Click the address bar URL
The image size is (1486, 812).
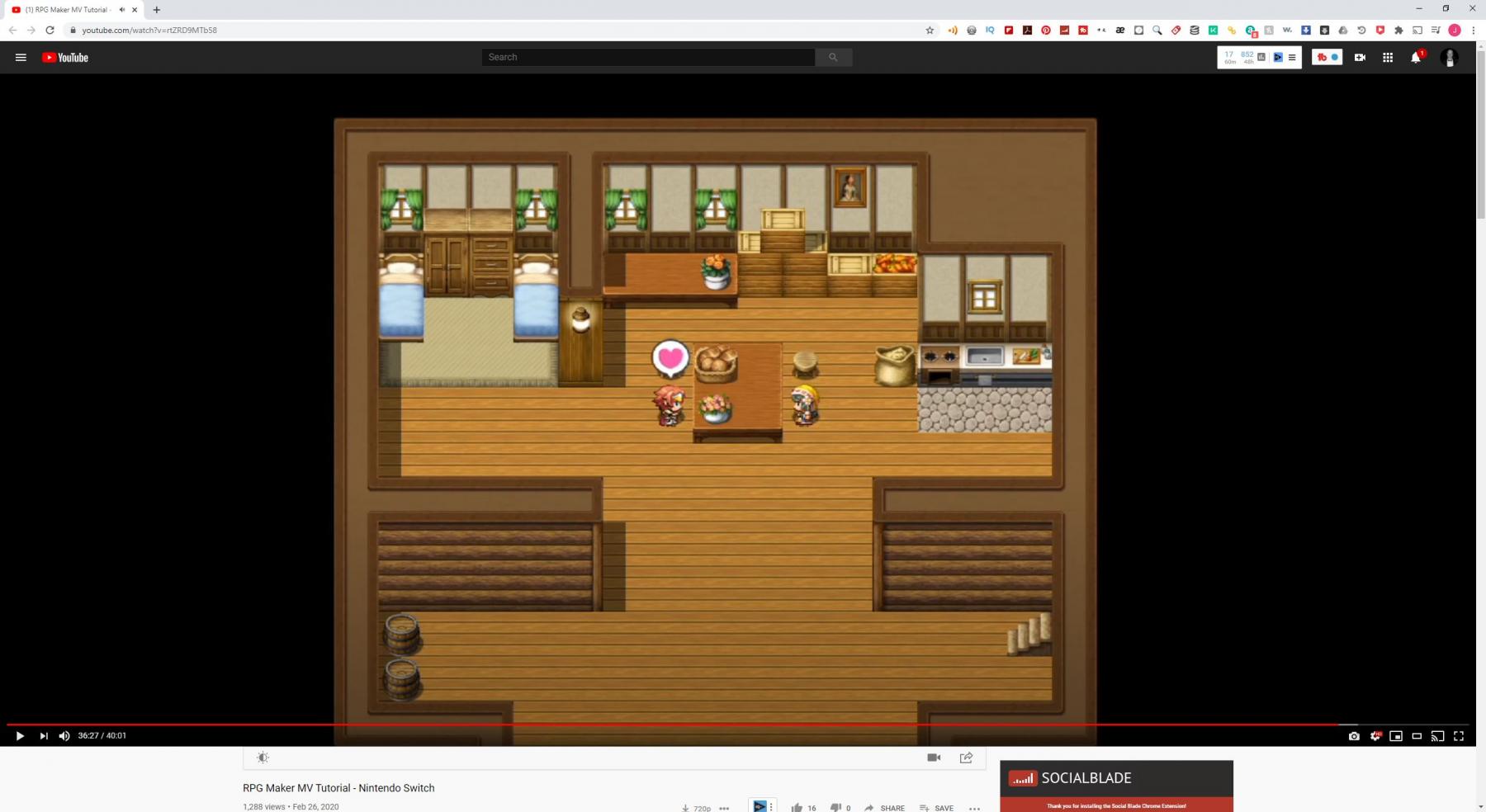149,30
